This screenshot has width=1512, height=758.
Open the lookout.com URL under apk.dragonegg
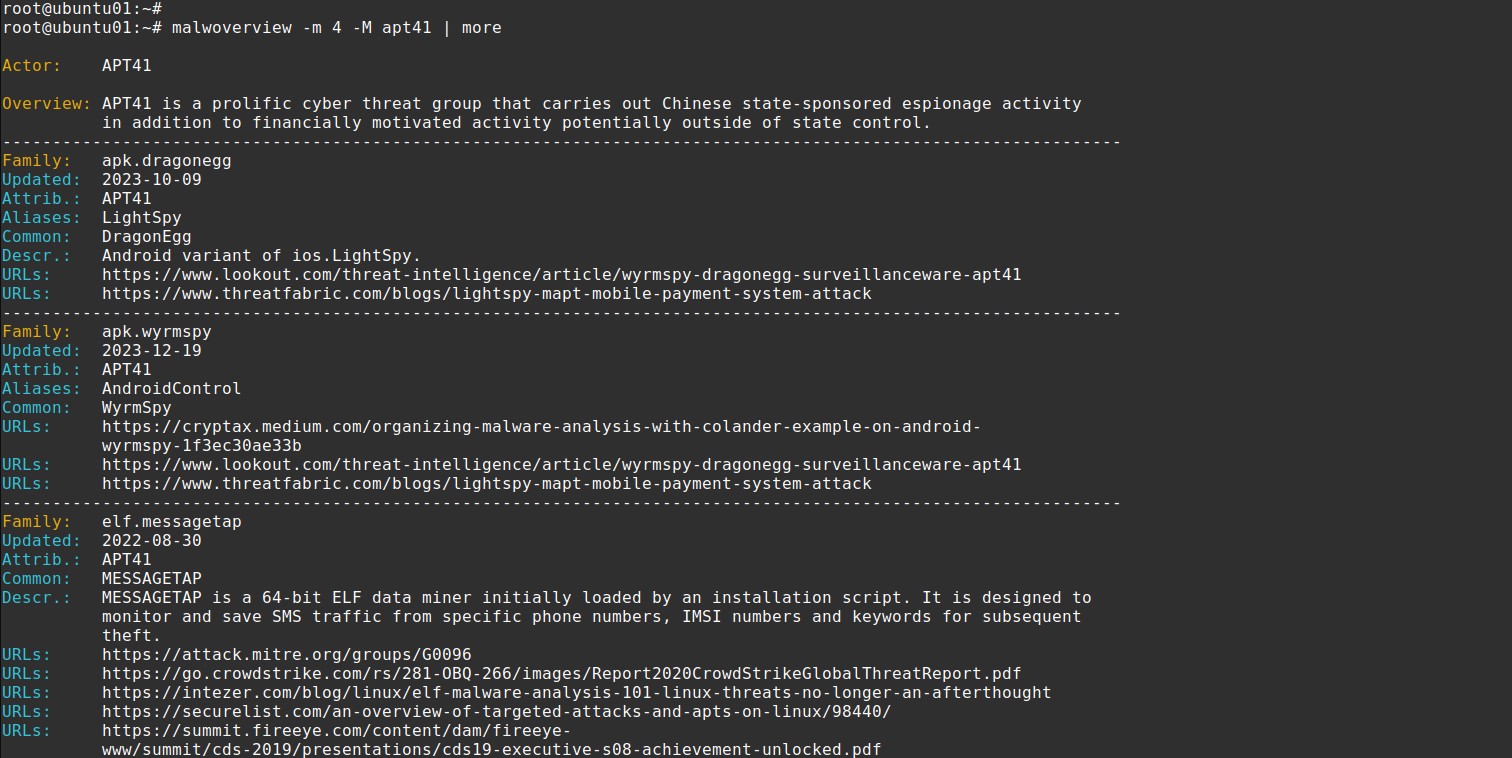(561, 275)
